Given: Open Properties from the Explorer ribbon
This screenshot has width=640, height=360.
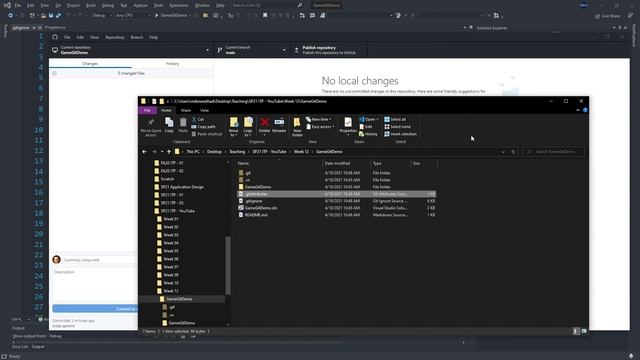Looking at the screenshot, I should click(x=348, y=125).
